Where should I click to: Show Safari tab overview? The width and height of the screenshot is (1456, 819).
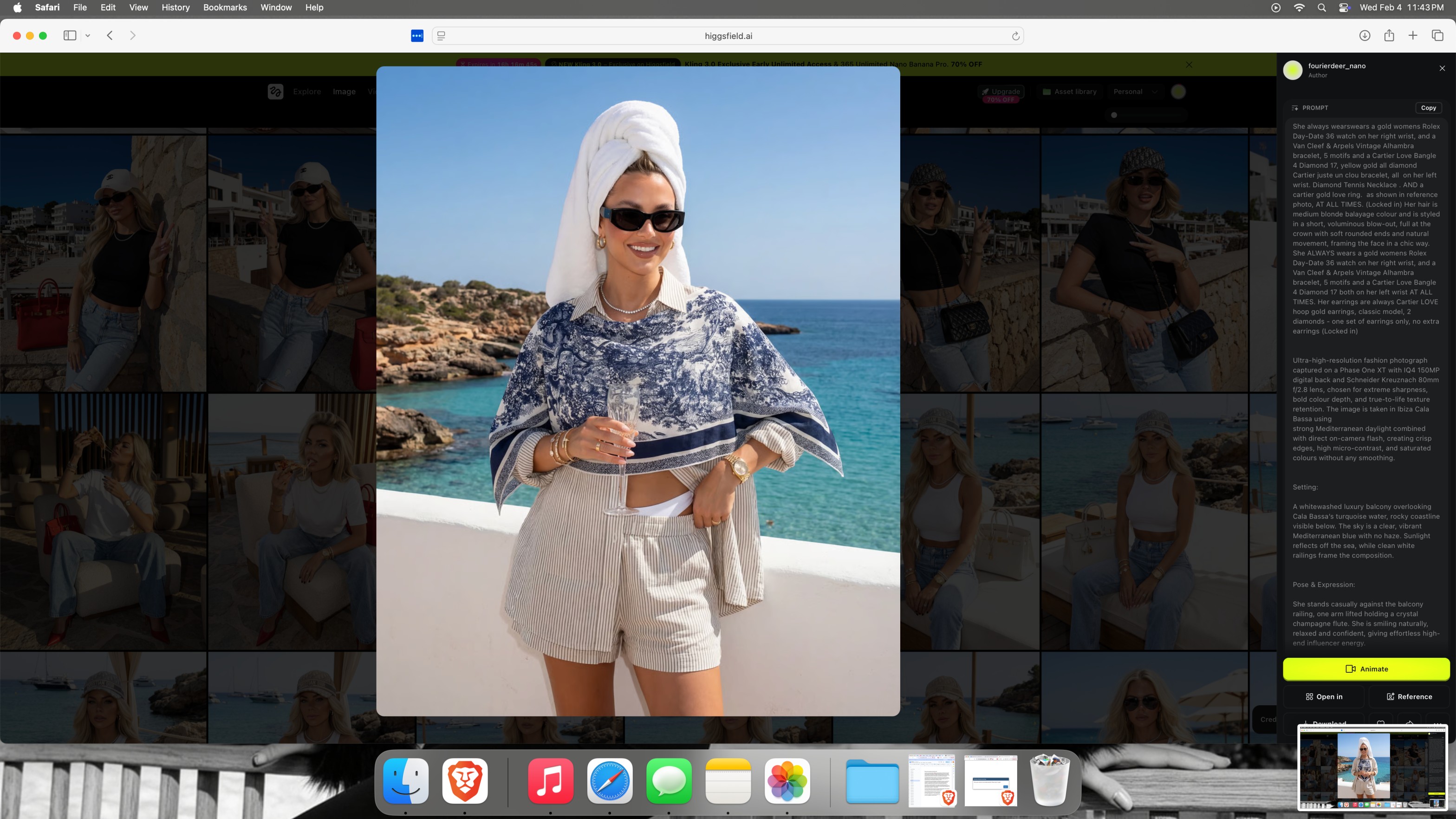[1437, 36]
